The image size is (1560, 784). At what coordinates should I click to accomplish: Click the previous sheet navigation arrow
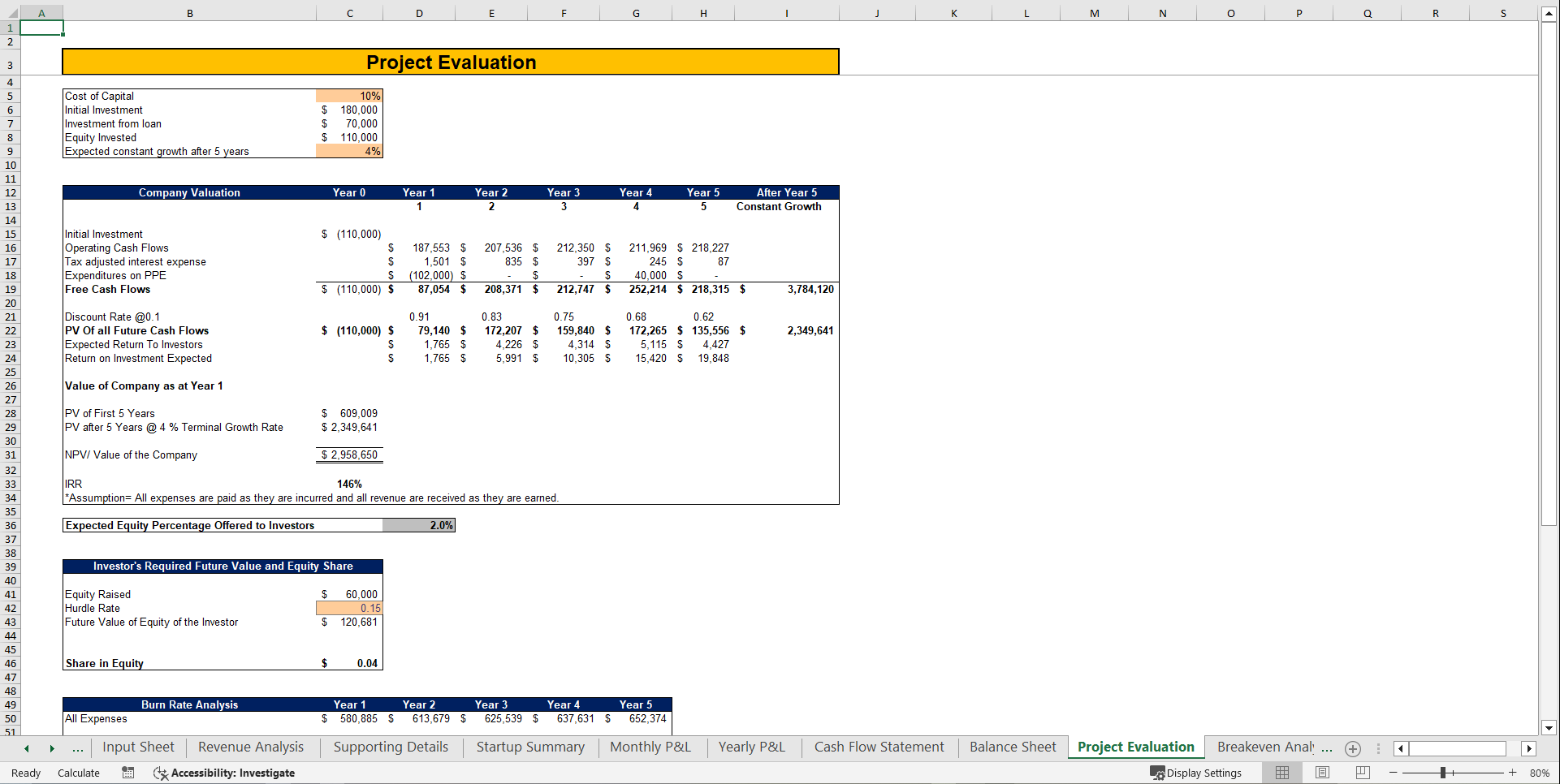click(27, 747)
